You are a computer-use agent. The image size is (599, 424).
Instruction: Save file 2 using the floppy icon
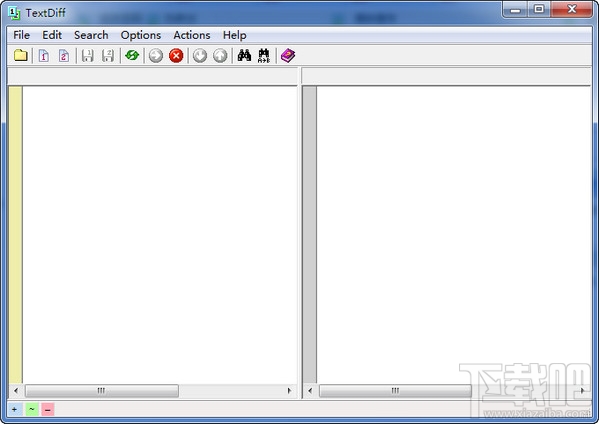click(108, 56)
